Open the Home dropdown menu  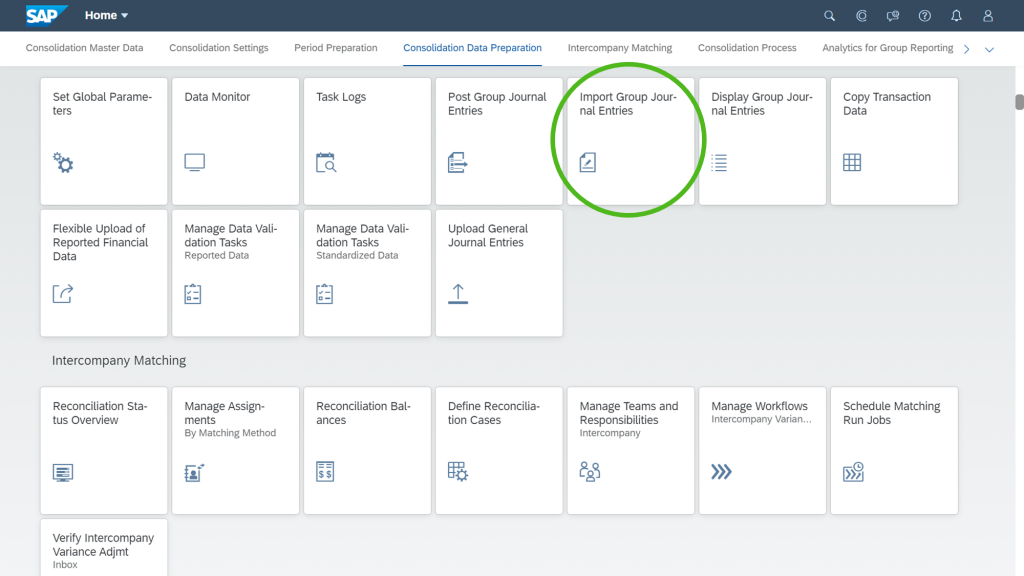pyautogui.click(x=106, y=15)
